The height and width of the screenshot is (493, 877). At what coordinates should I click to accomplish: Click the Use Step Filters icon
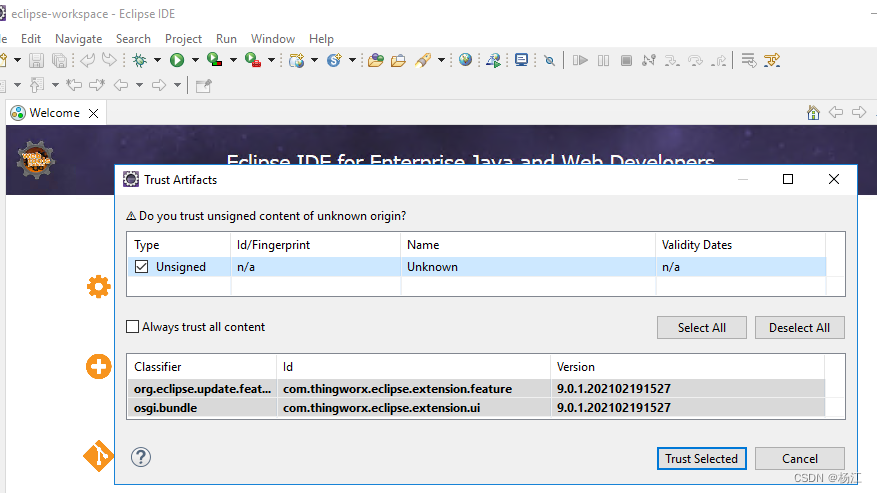click(x=772, y=60)
